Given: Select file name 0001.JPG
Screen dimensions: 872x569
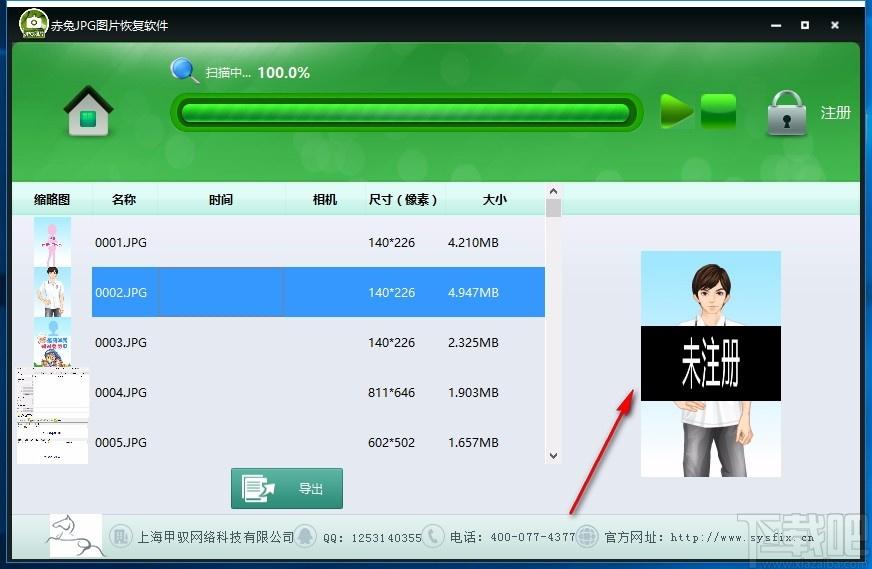Looking at the screenshot, I should [121, 243].
